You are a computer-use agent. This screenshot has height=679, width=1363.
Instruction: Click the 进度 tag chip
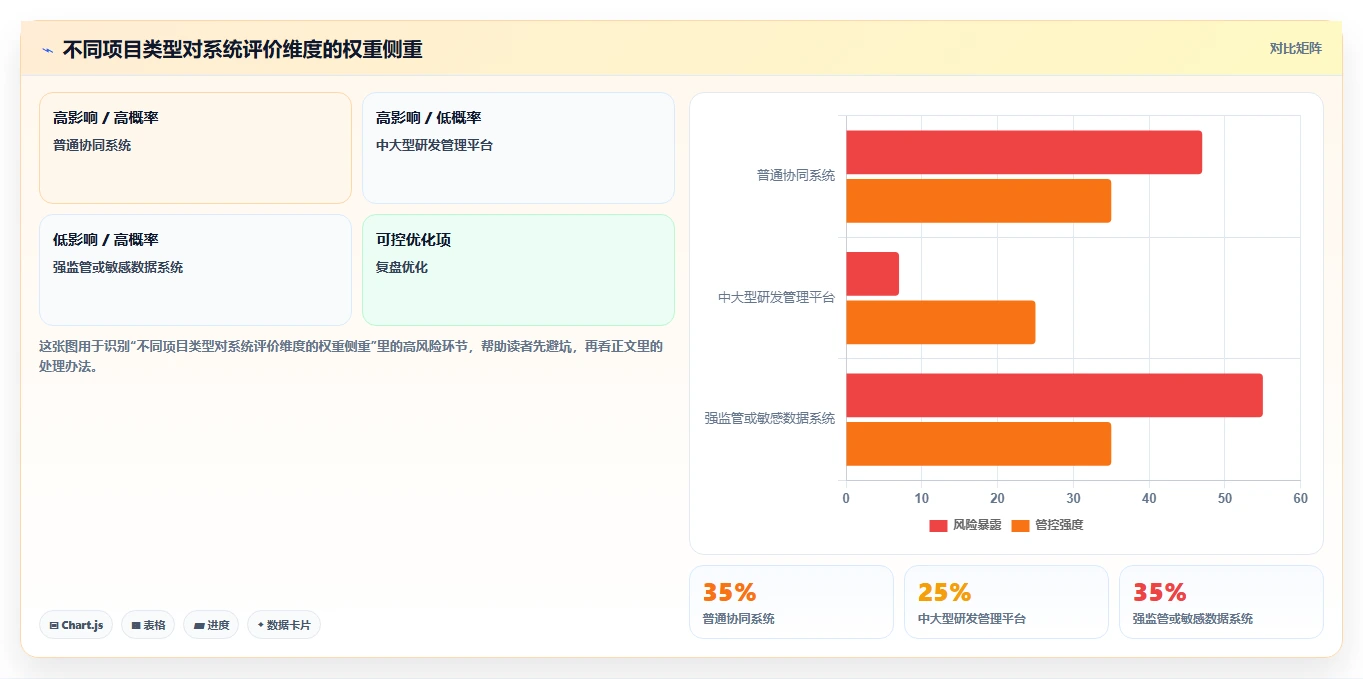(211, 625)
